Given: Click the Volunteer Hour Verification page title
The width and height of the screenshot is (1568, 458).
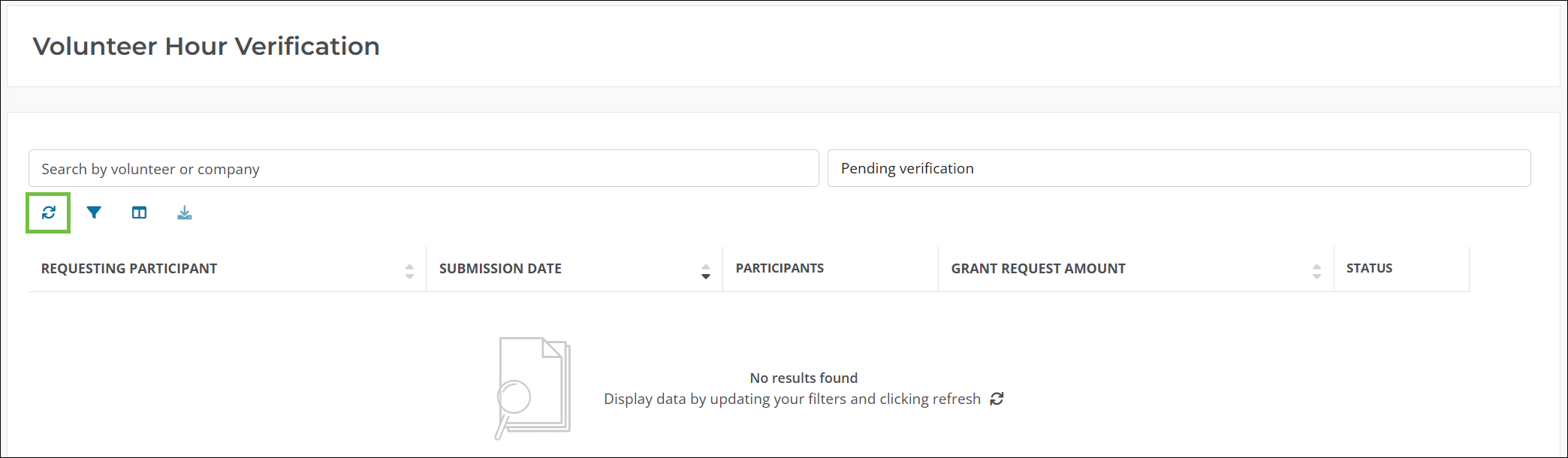Looking at the screenshot, I should (x=206, y=47).
